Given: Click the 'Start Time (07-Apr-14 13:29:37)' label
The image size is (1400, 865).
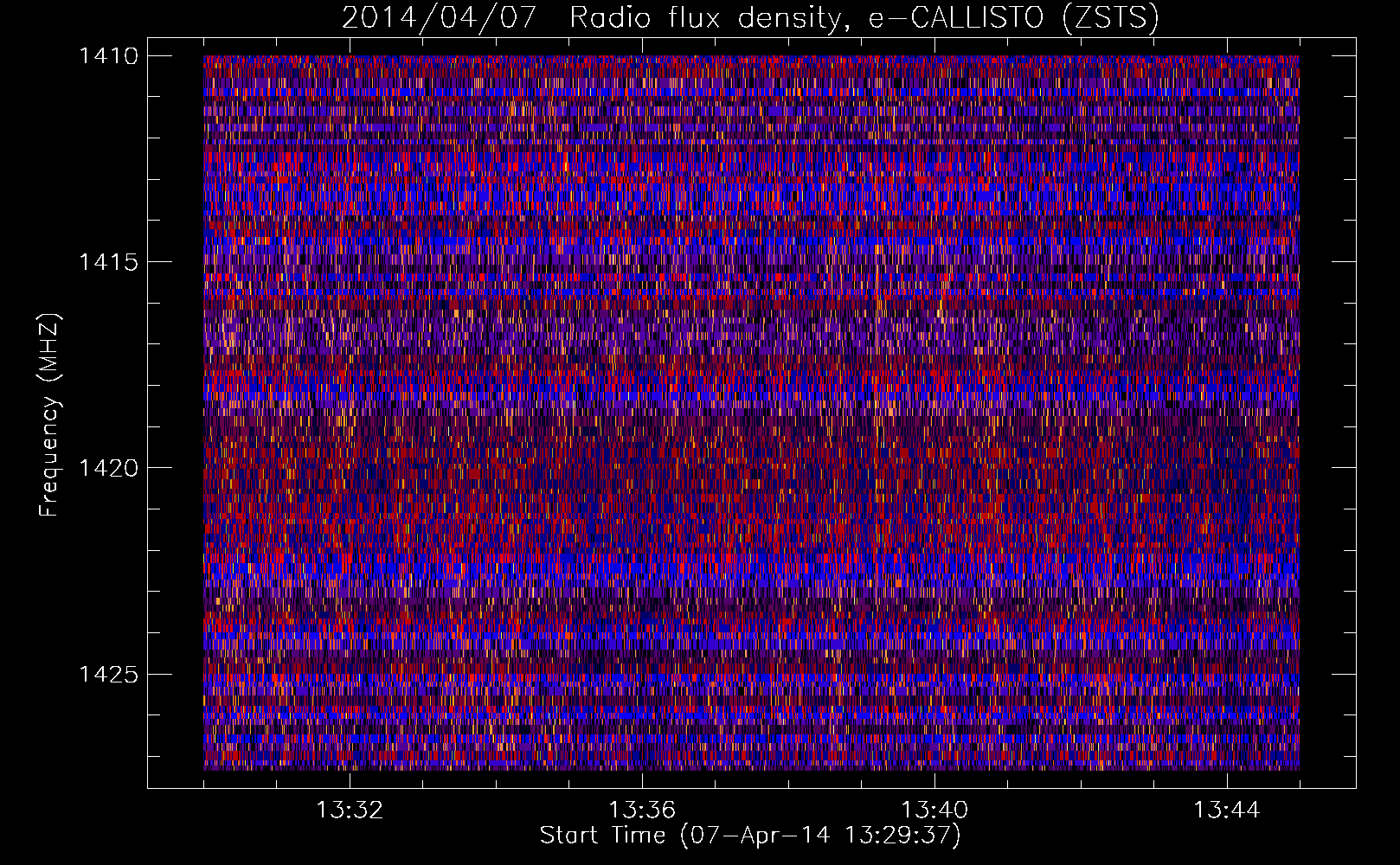Looking at the screenshot, I should click(x=750, y=836).
